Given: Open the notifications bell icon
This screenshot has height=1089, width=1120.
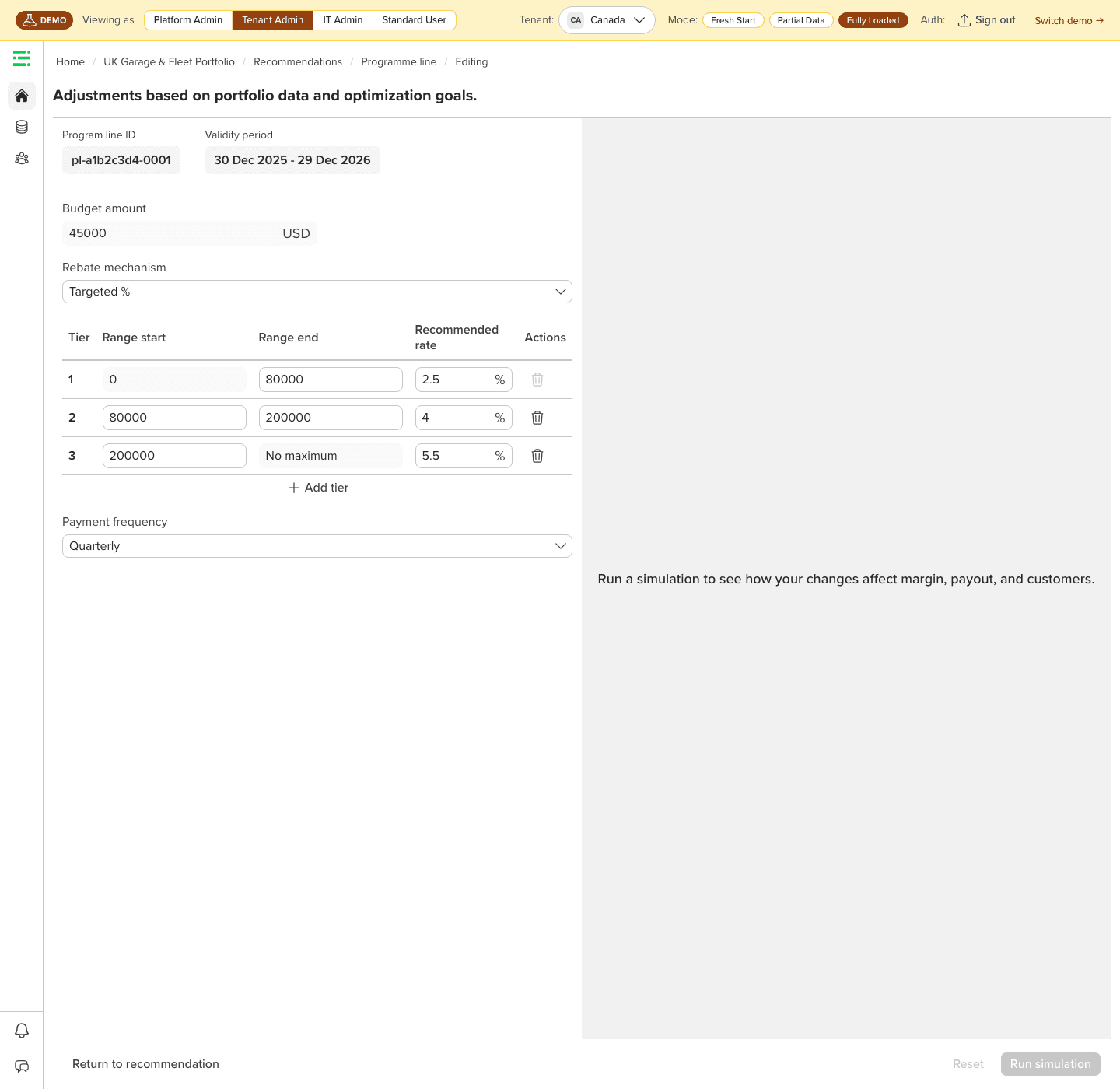Looking at the screenshot, I should [x=22, y=1031].
